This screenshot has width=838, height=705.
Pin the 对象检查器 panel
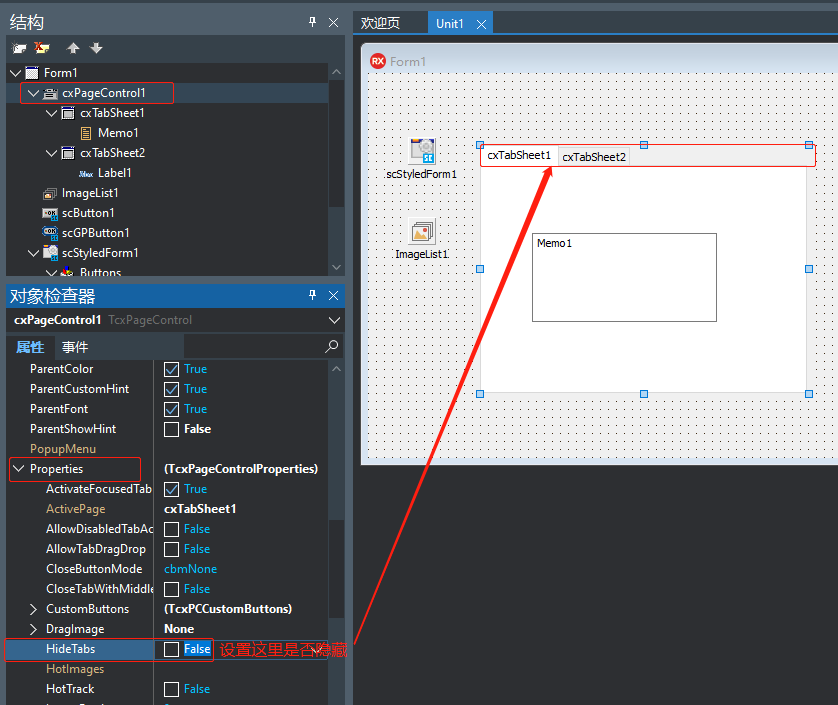313,295
